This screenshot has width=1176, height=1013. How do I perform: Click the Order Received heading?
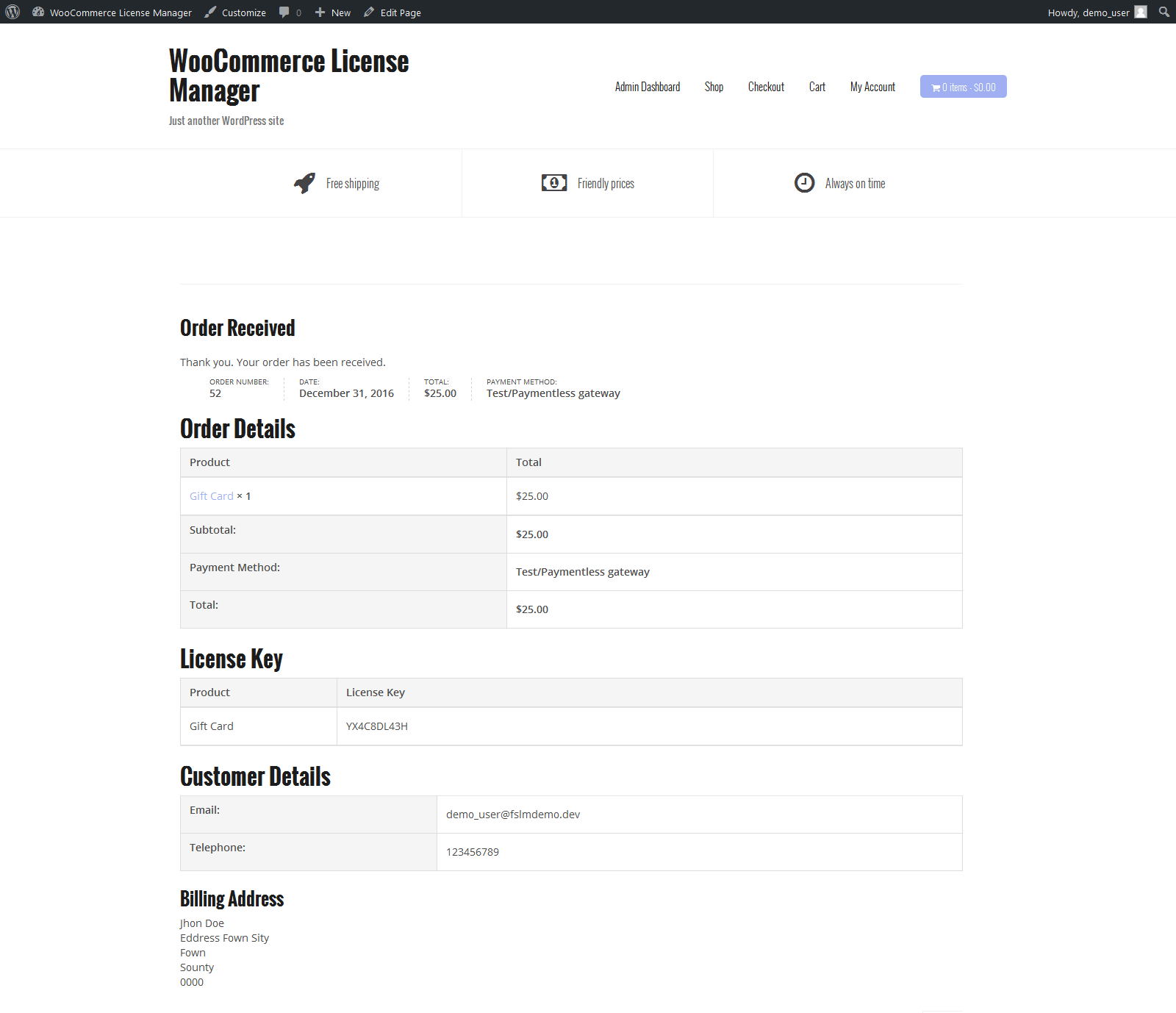tap(237, 328)
